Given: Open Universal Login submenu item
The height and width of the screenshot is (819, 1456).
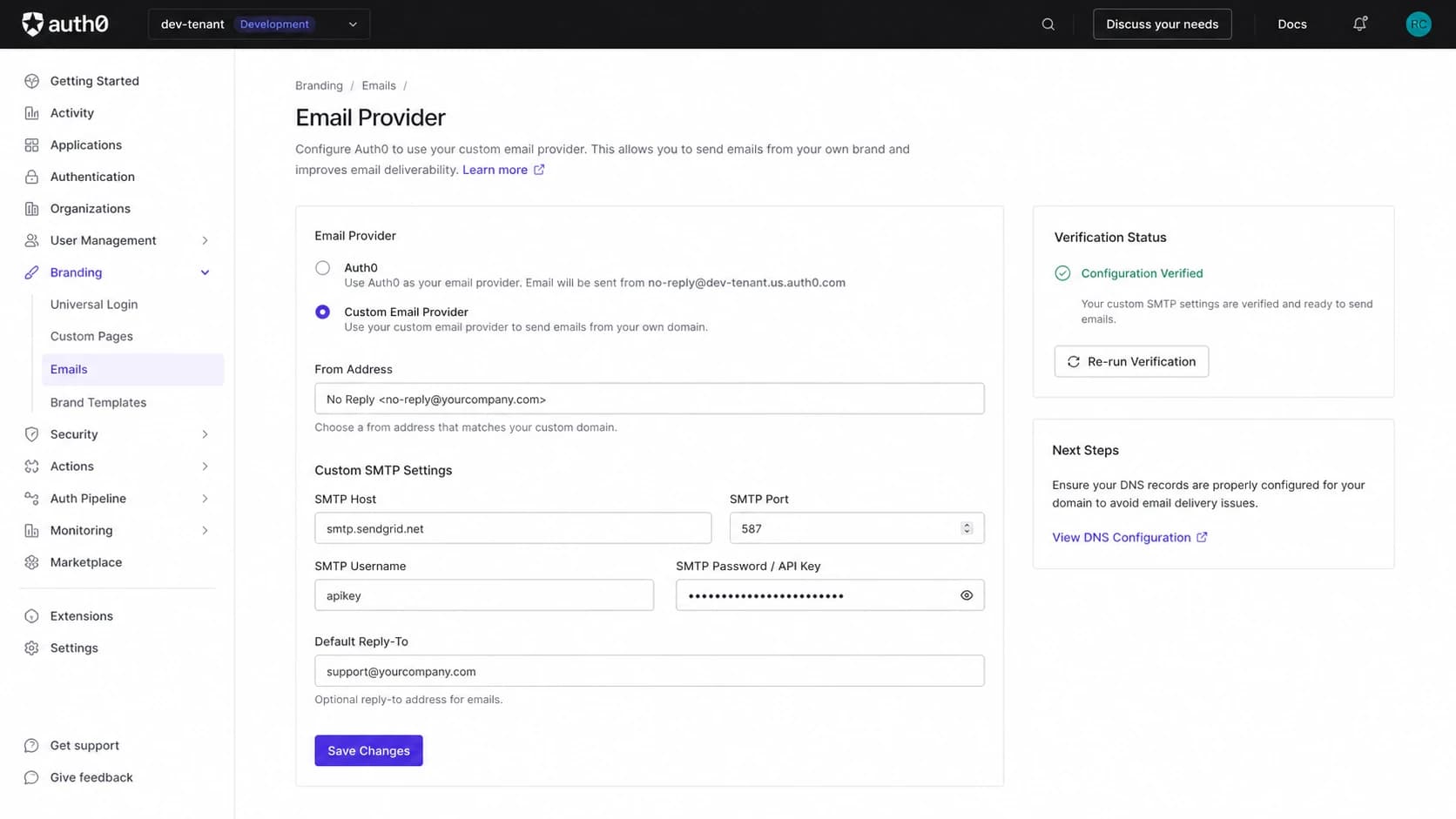Looking at the screenshot, I should tap(94, 305).
